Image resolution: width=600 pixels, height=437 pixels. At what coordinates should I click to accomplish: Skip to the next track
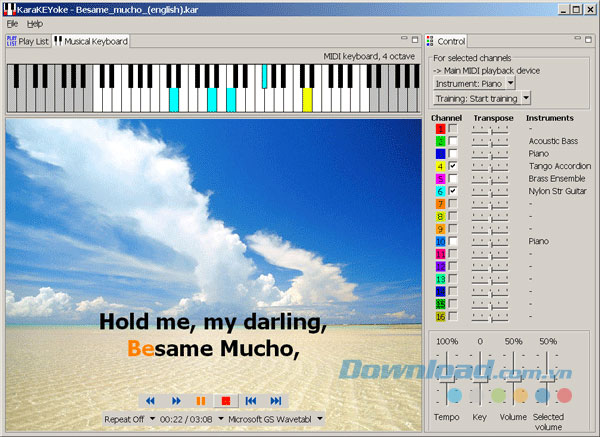[x=277, y=400]
